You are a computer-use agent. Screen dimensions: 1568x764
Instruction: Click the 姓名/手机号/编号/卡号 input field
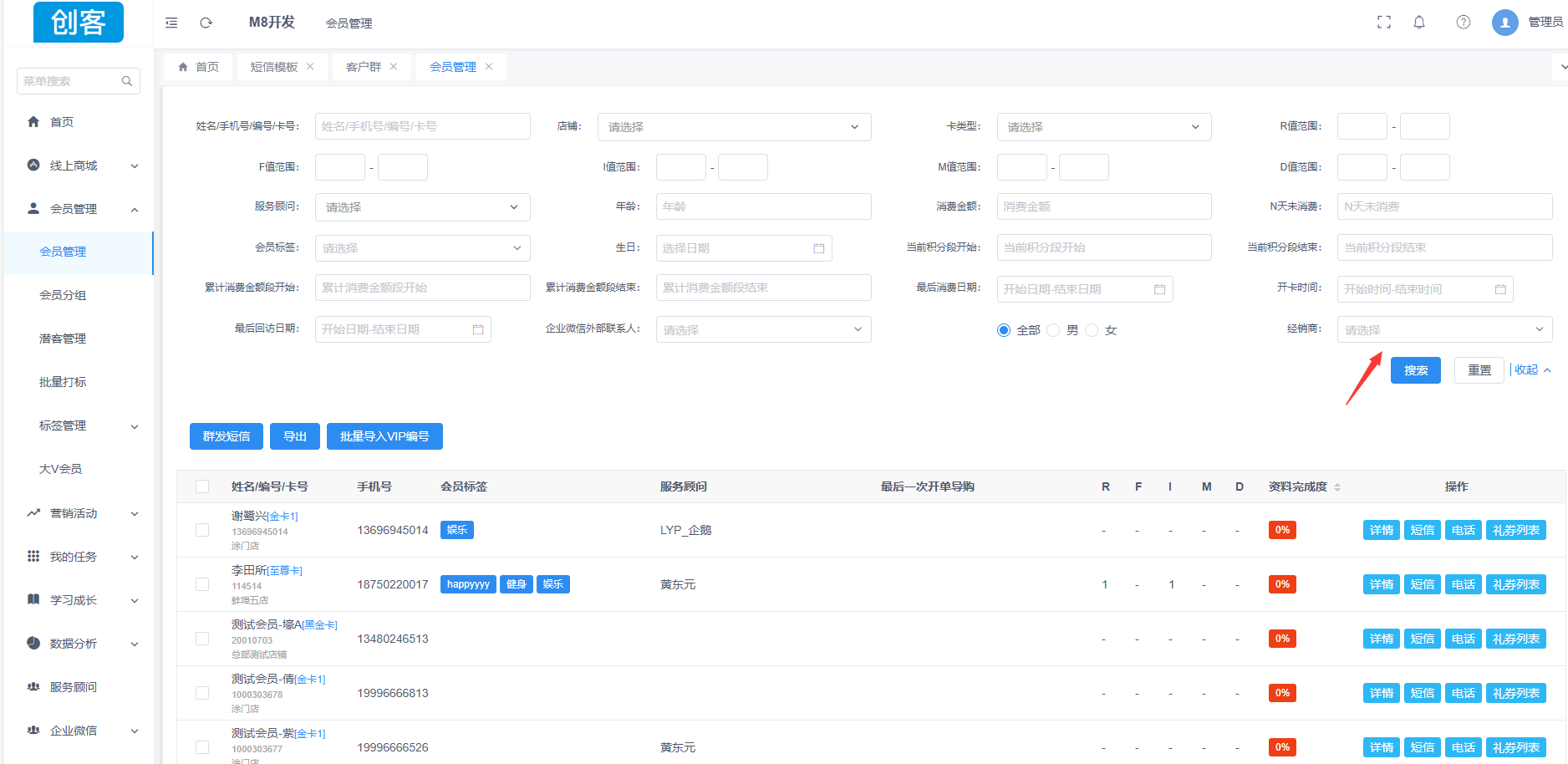coord(422,126)
